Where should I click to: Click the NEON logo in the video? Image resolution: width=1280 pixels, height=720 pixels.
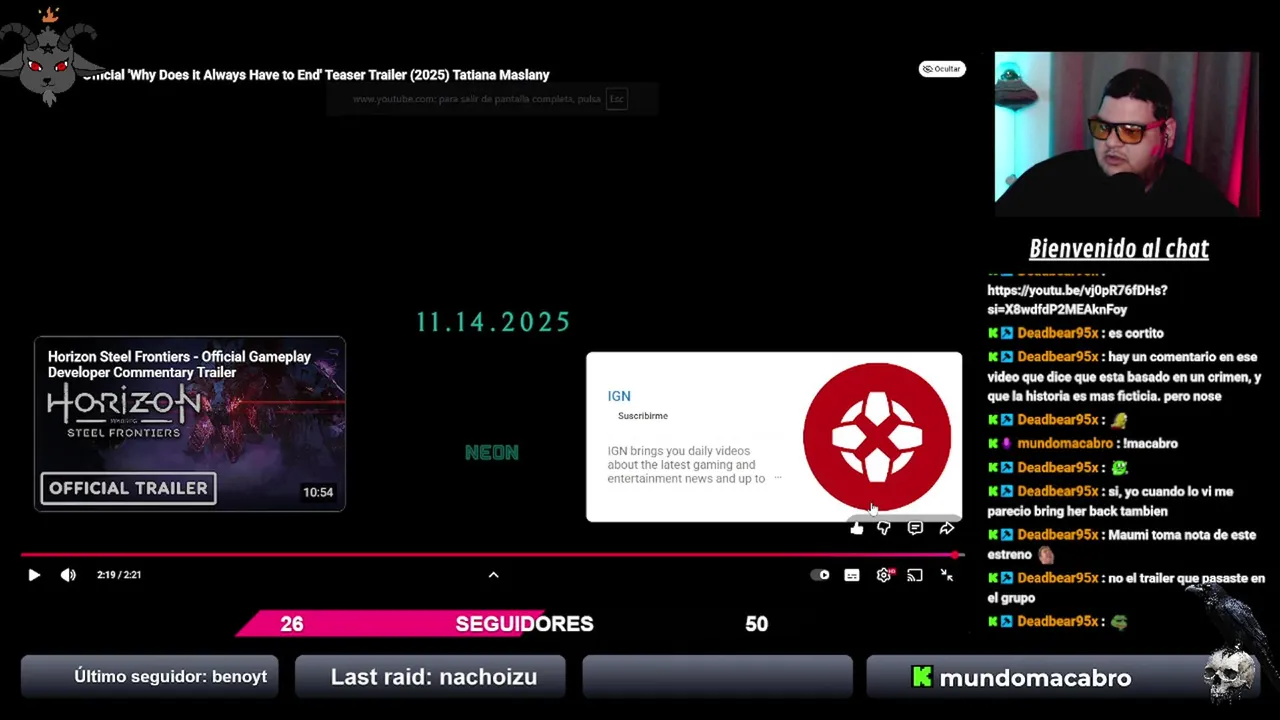click(x=492, y=453)
